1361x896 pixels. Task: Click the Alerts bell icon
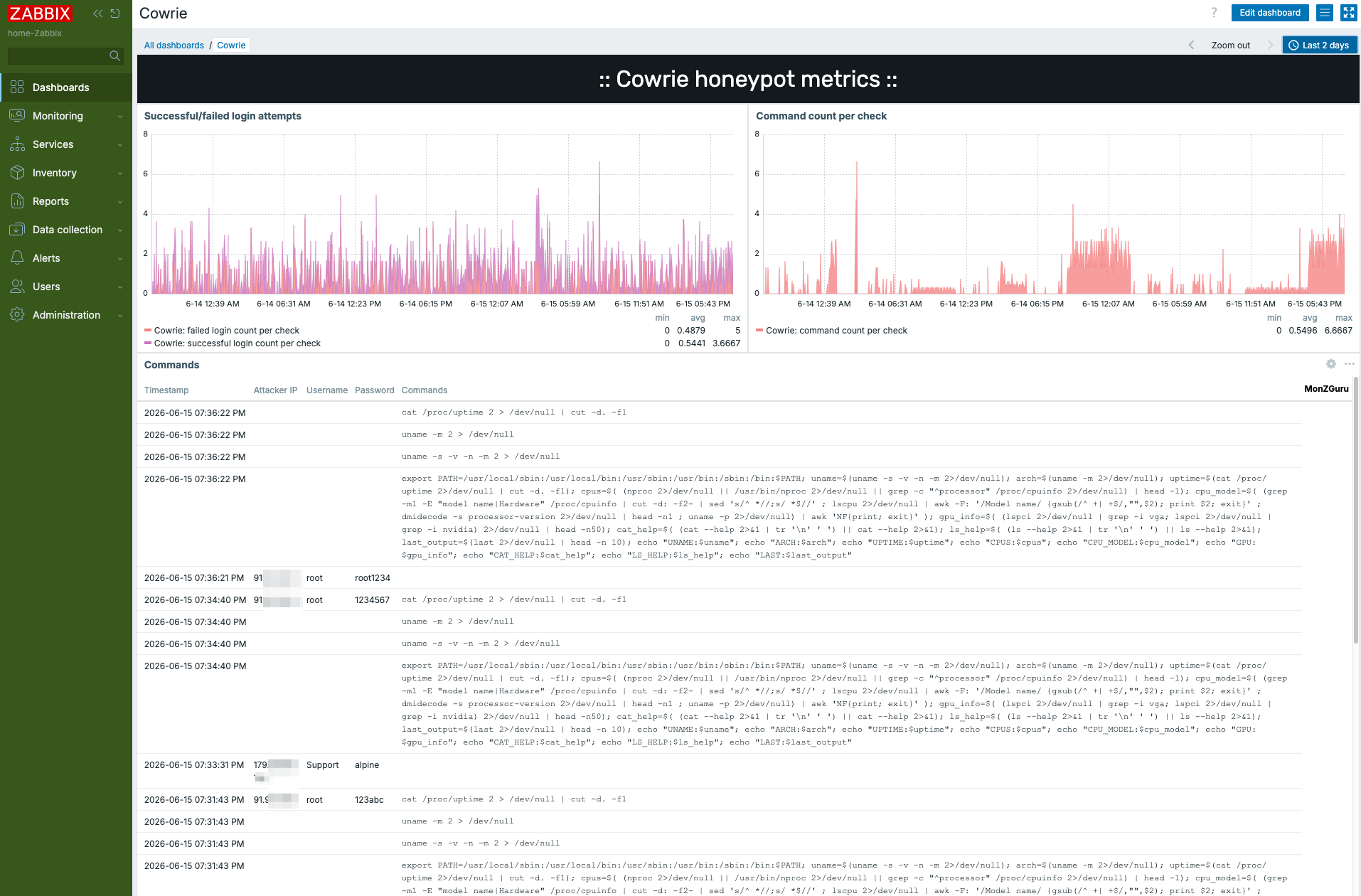17,257
